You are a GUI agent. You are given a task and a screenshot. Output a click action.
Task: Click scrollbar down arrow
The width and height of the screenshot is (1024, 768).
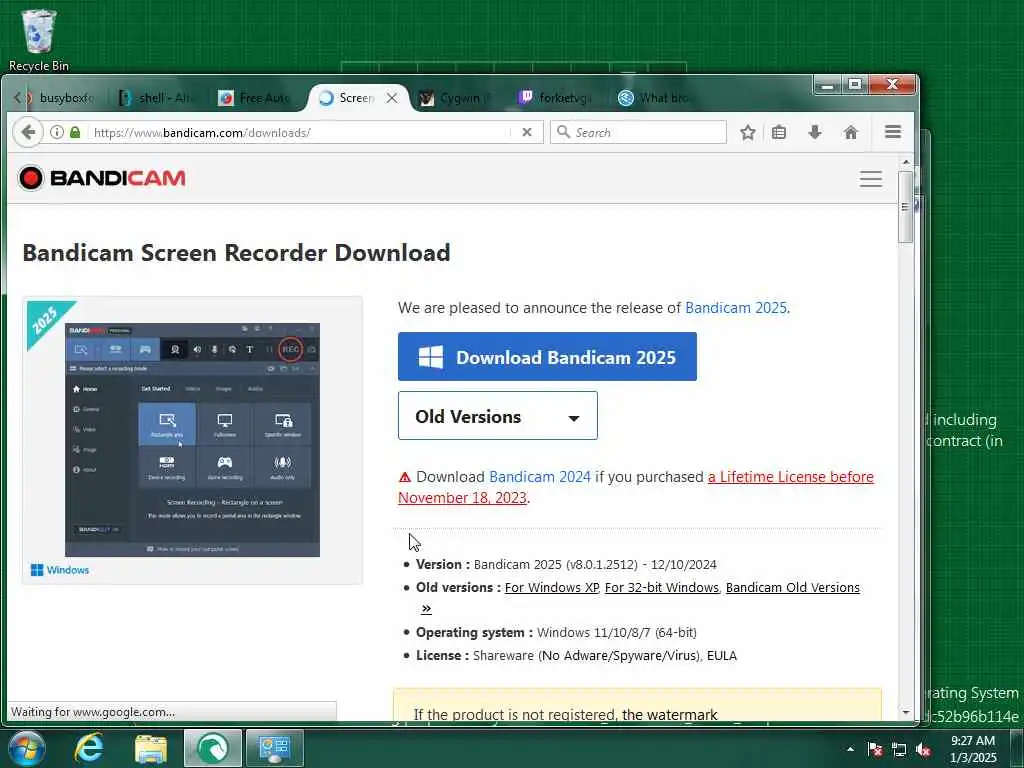click(905, 712)
